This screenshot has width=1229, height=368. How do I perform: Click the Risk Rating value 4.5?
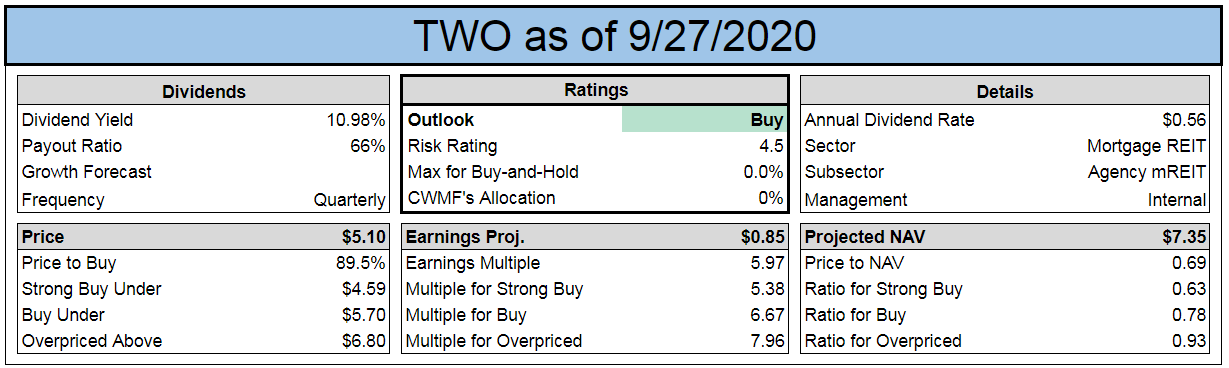[x=770, y=146]
